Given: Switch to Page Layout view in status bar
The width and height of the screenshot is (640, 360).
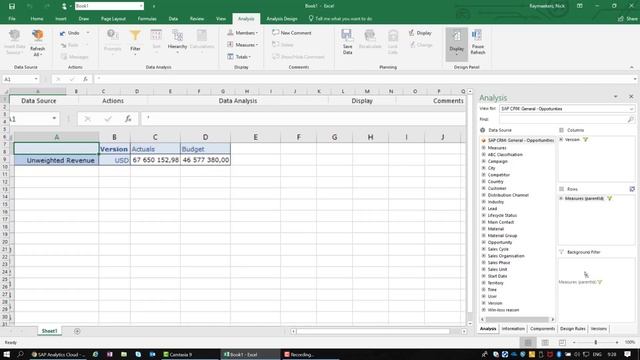Looking at the screenshot, I should point(545,342).
